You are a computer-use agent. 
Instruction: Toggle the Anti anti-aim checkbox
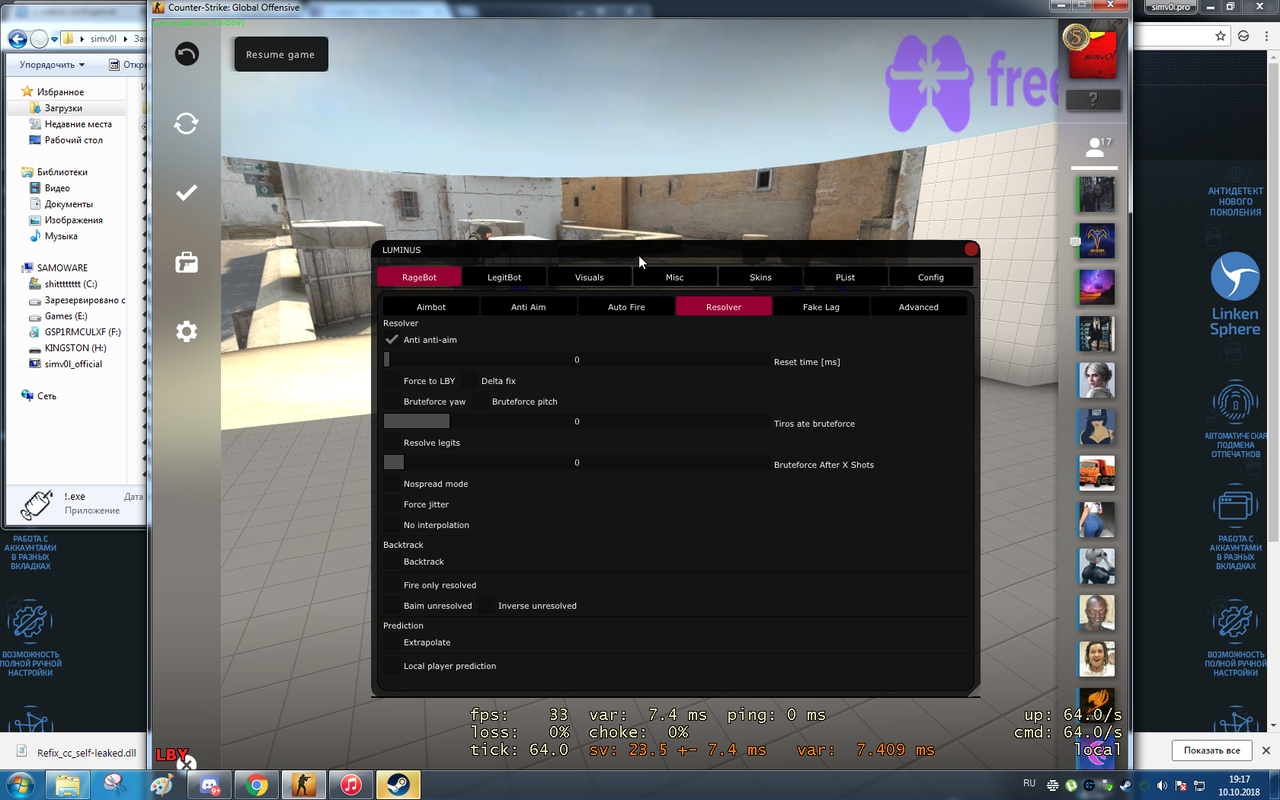pyautogui.click(x=392, y=340)
